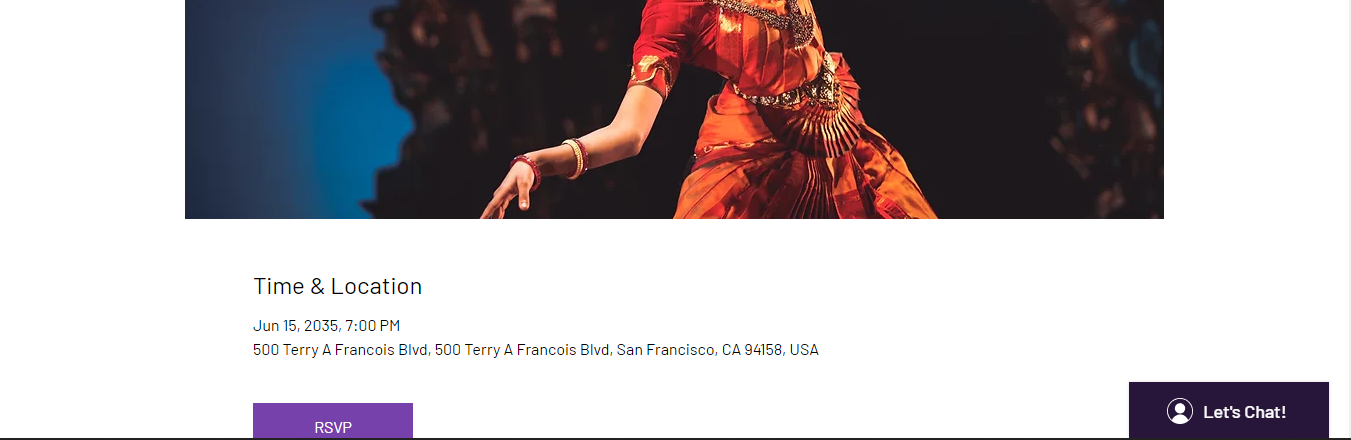Click the Jun 15, 2035 date text
1351x440 pixels.
point(295,325)
